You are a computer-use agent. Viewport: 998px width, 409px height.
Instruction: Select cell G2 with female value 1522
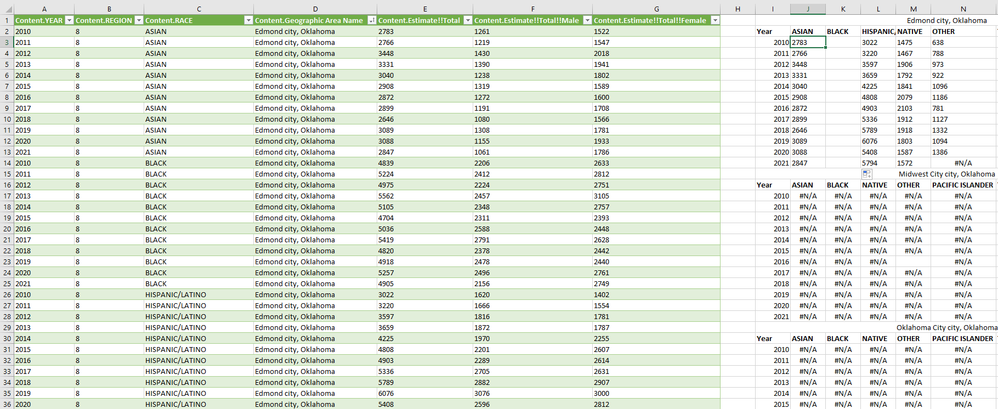coord(656,31)
